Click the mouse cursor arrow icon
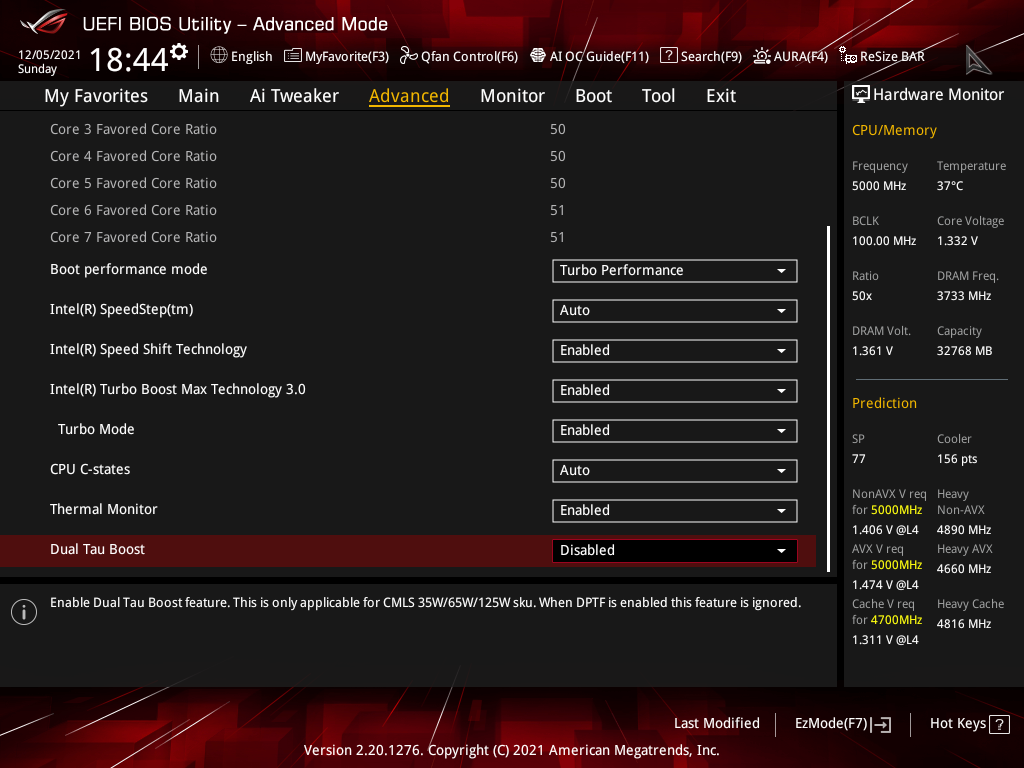This screenshot has height=768, width=1024. [978, 61]
